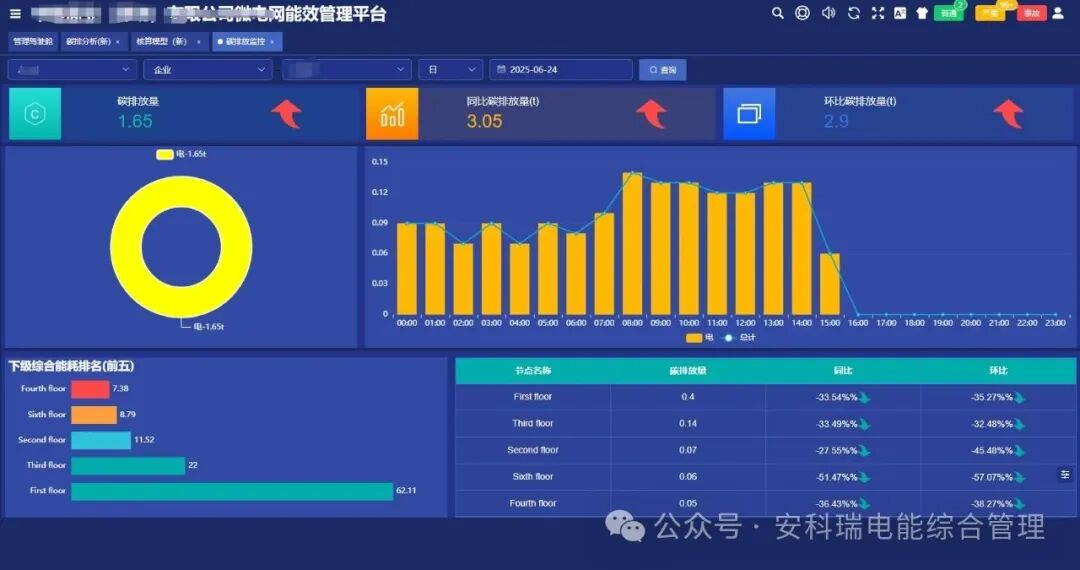Click the orange Sixth floor ranking bar
1080x570 pixels.
[x=94, y=415]
